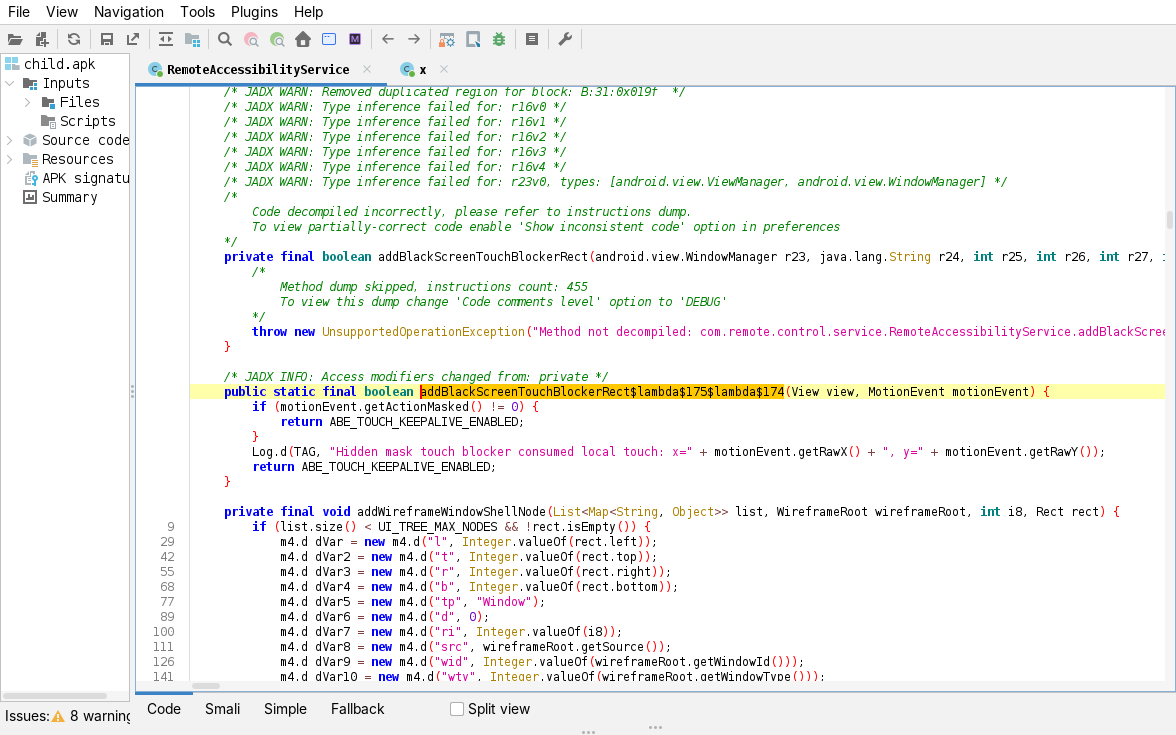Navigate back with the left arrow
Screen dimensions: 1176x735
click(388, 40)
